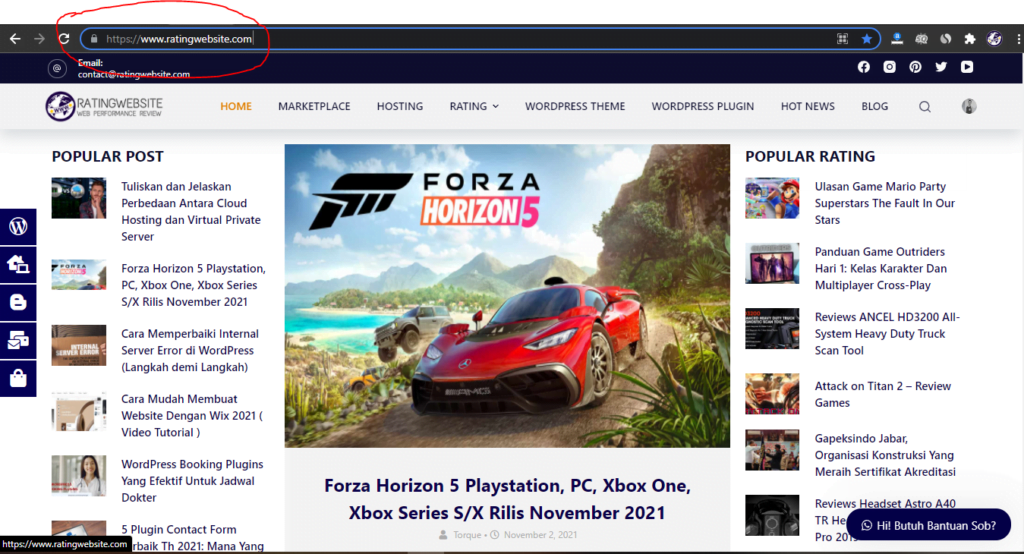Open the YouTube icon in header
This screenshot has height=554, width=1024.
coord(967,67)
